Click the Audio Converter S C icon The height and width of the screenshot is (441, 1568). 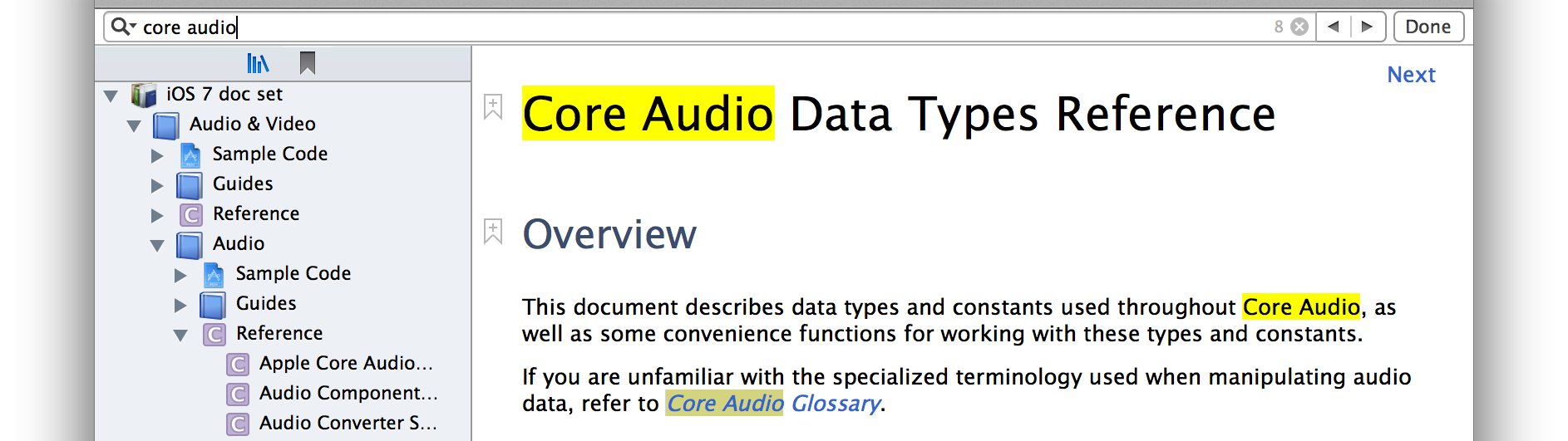(x=238, y=424)
